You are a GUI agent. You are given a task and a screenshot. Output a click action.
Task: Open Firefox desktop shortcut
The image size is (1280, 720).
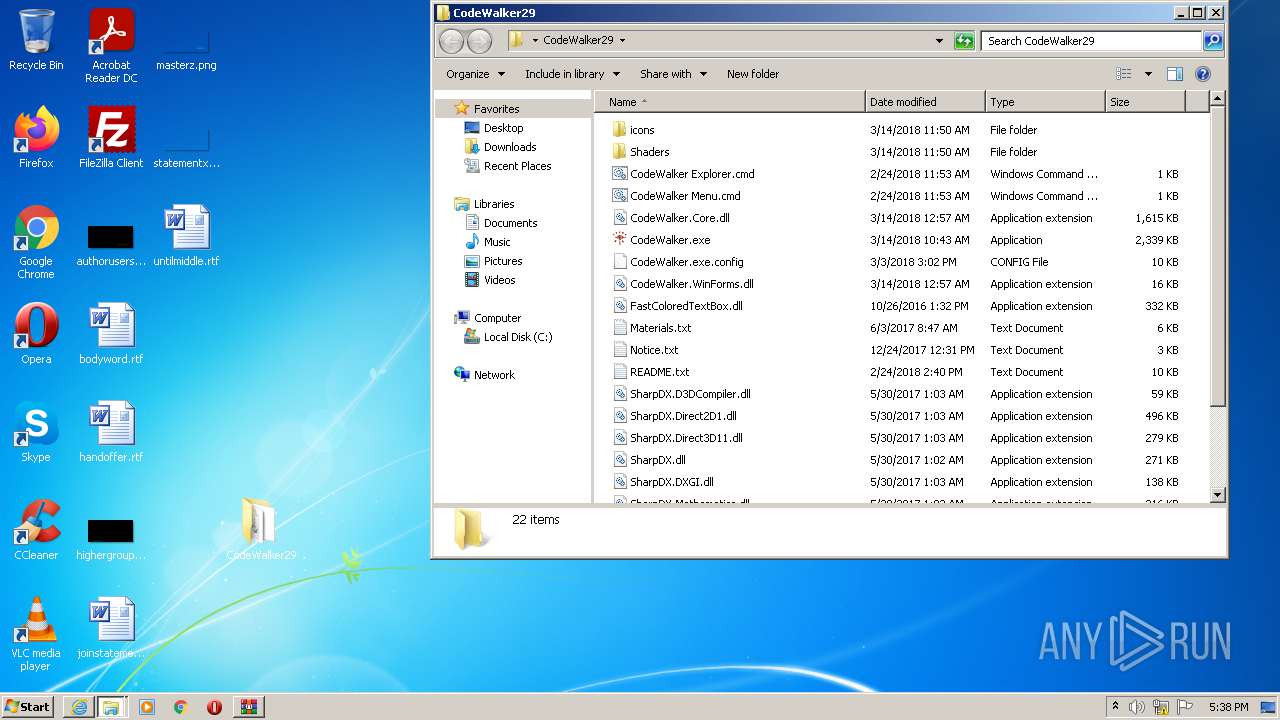tap(36, 138)
